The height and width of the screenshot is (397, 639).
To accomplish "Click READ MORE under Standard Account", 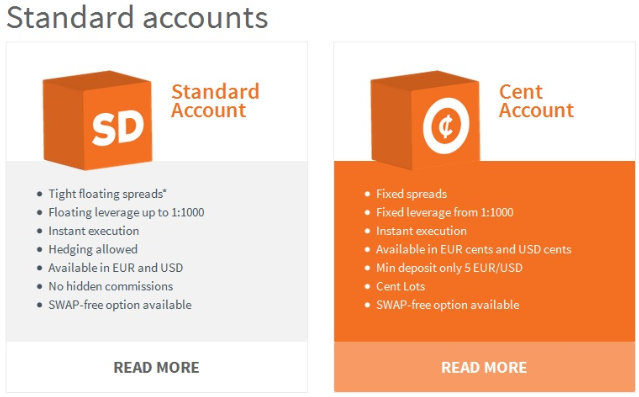I will 156,367.
